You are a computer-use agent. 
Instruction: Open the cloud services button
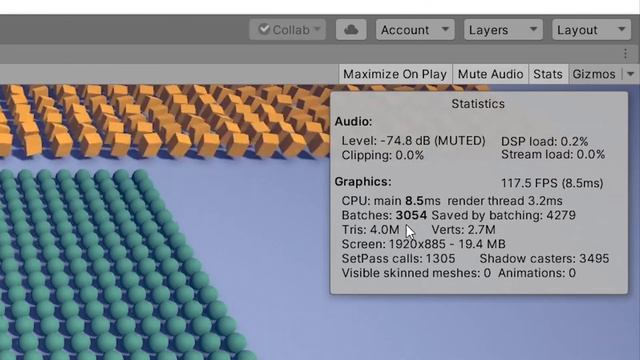click(351, 30)
